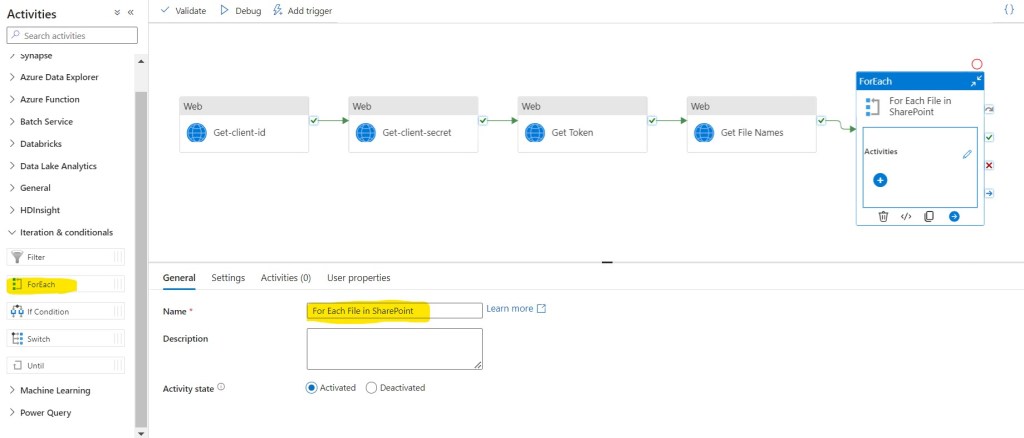Switch to the Settings tab
The image size is (1024, 438).
pyautogui.click(x=228, y=277)
